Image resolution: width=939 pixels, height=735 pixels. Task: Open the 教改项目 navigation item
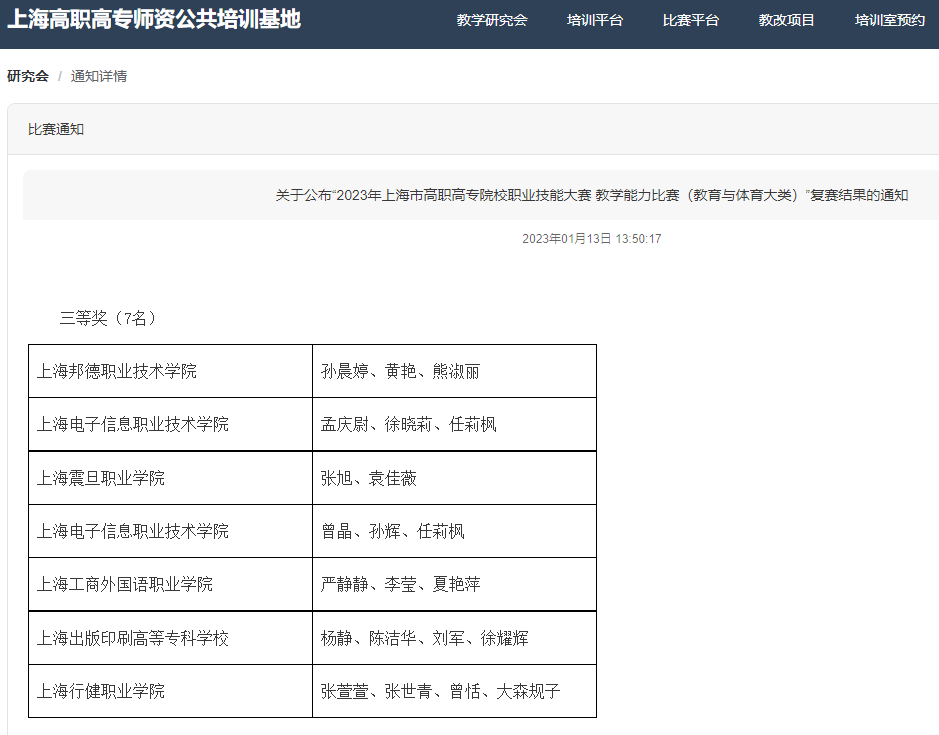(x=786, y=20)
